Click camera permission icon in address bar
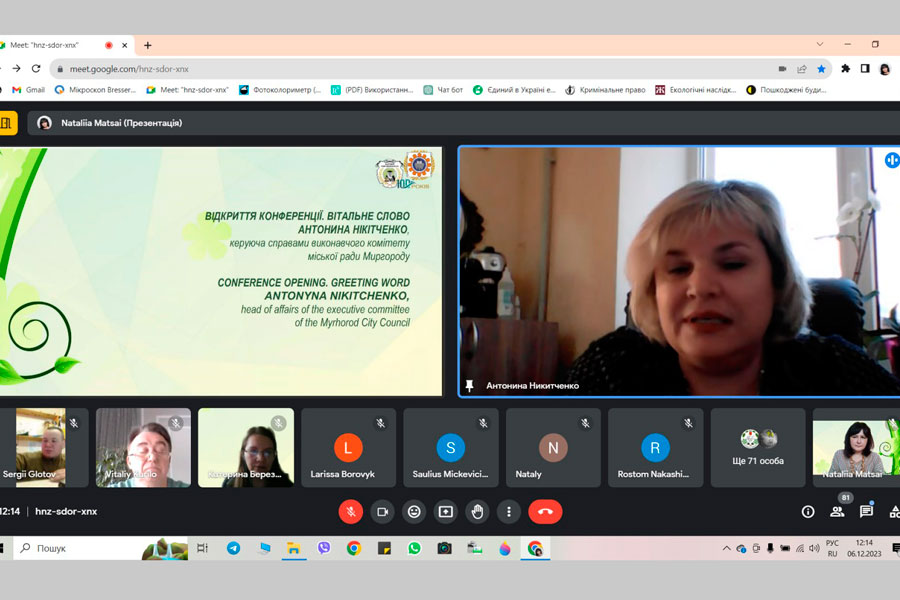The width and height of the screenshot is (900, 600). [x=782, y=69]
